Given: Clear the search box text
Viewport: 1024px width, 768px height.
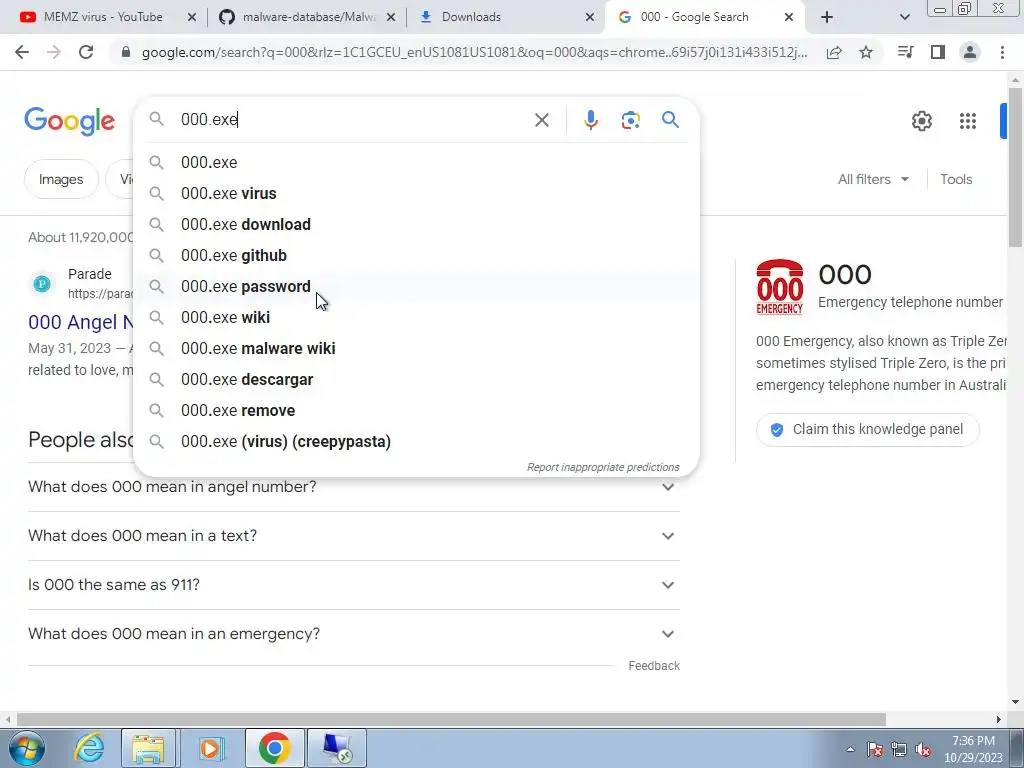Looking at the screenshot, I should (541, 120).
